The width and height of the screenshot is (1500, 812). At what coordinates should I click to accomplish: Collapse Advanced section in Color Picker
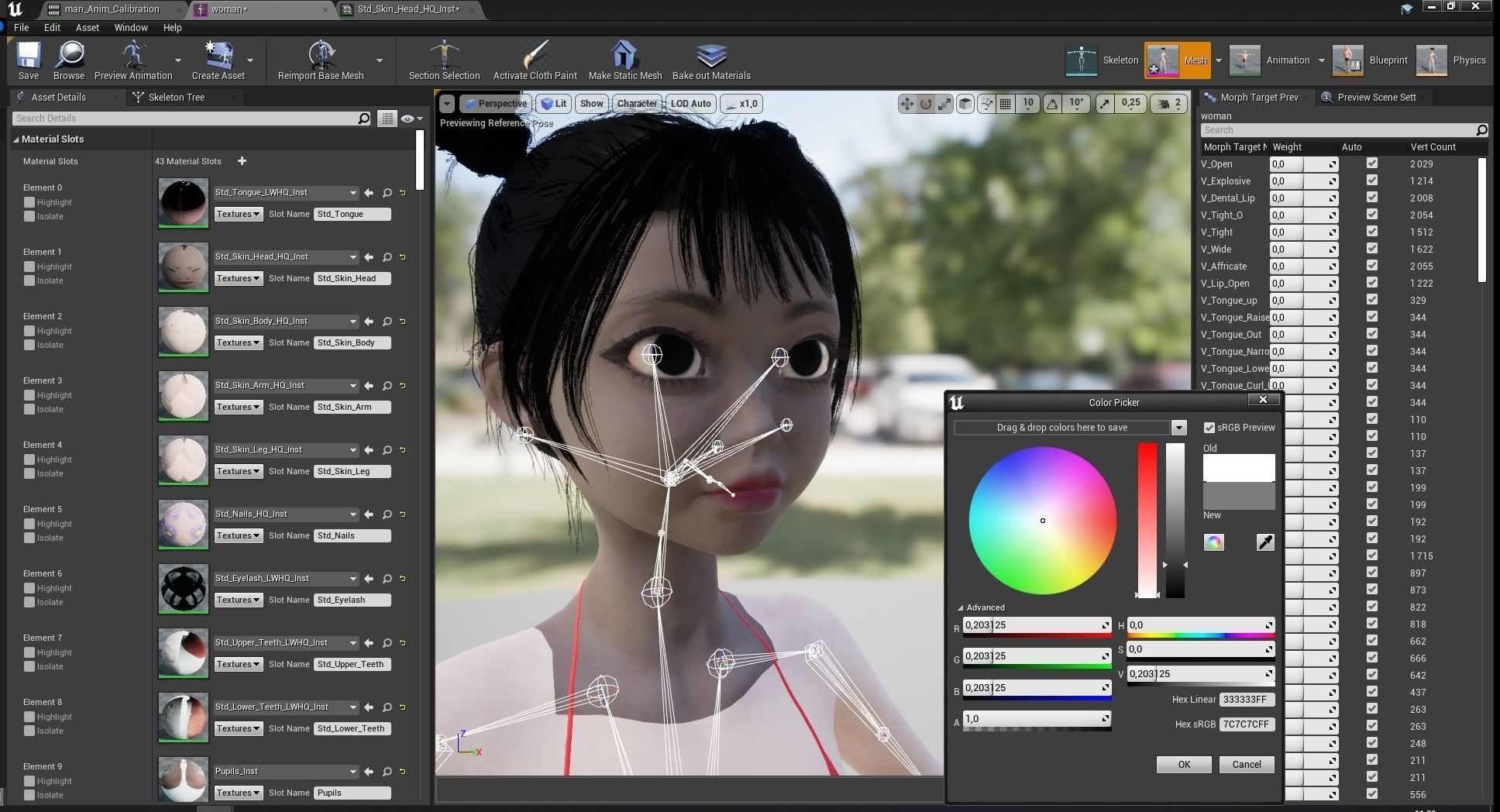[960, 608]
